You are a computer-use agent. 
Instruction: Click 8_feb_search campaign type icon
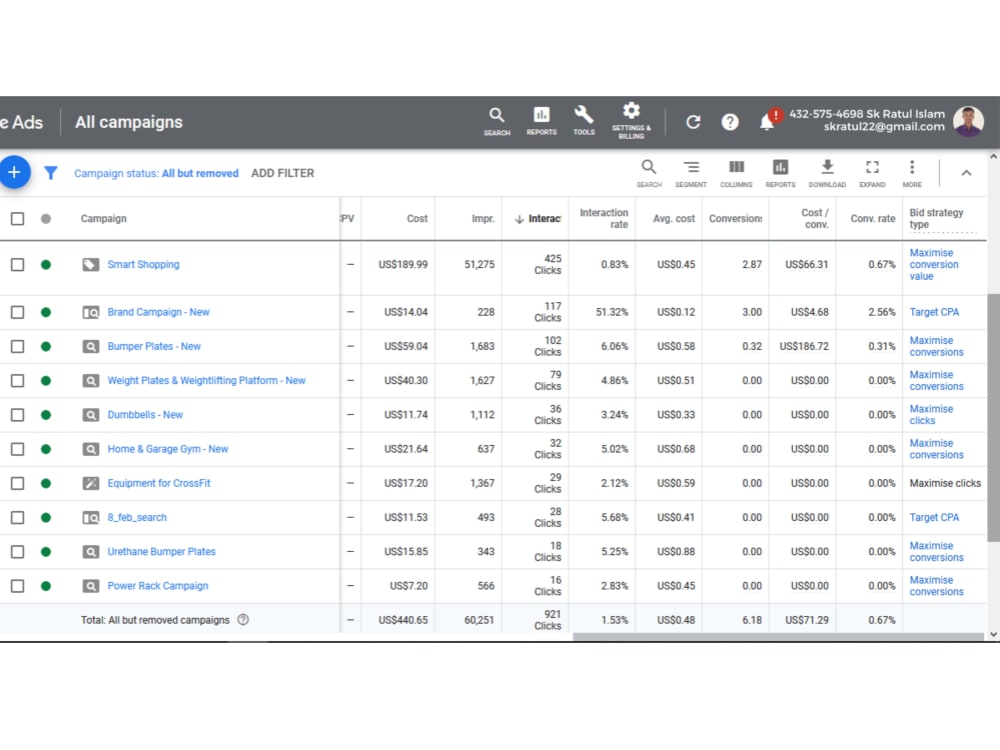pyautogui.click(x=91, y=518)
